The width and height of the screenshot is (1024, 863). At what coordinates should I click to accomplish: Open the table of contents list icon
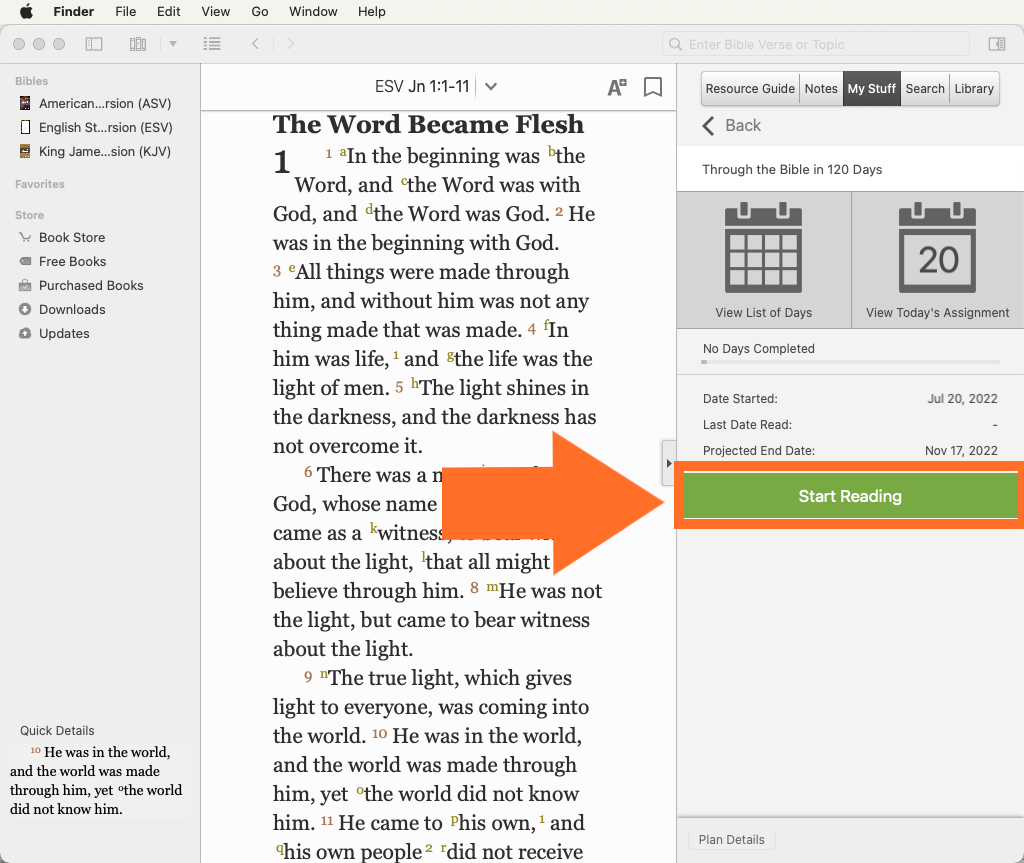pos(212,44)
